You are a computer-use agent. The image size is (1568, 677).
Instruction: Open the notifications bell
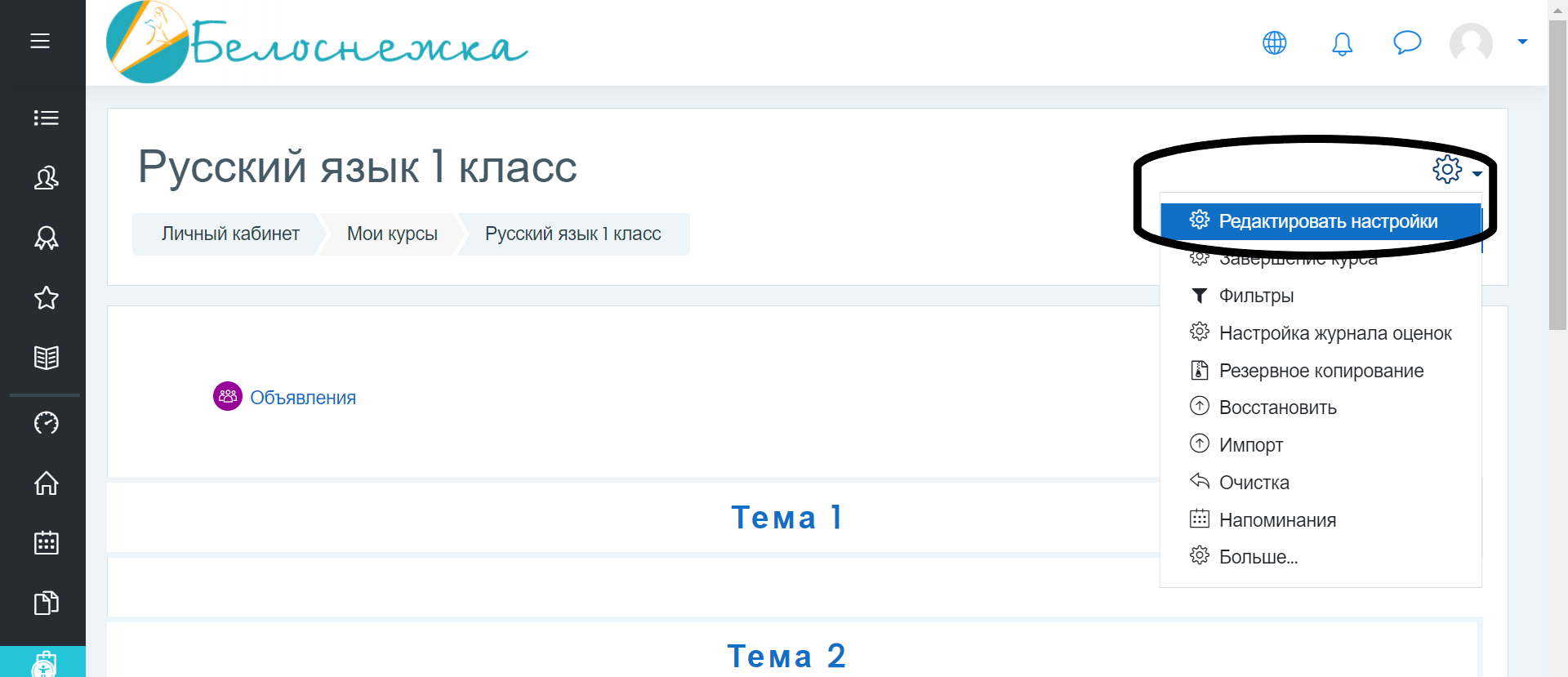(1342, 43)
